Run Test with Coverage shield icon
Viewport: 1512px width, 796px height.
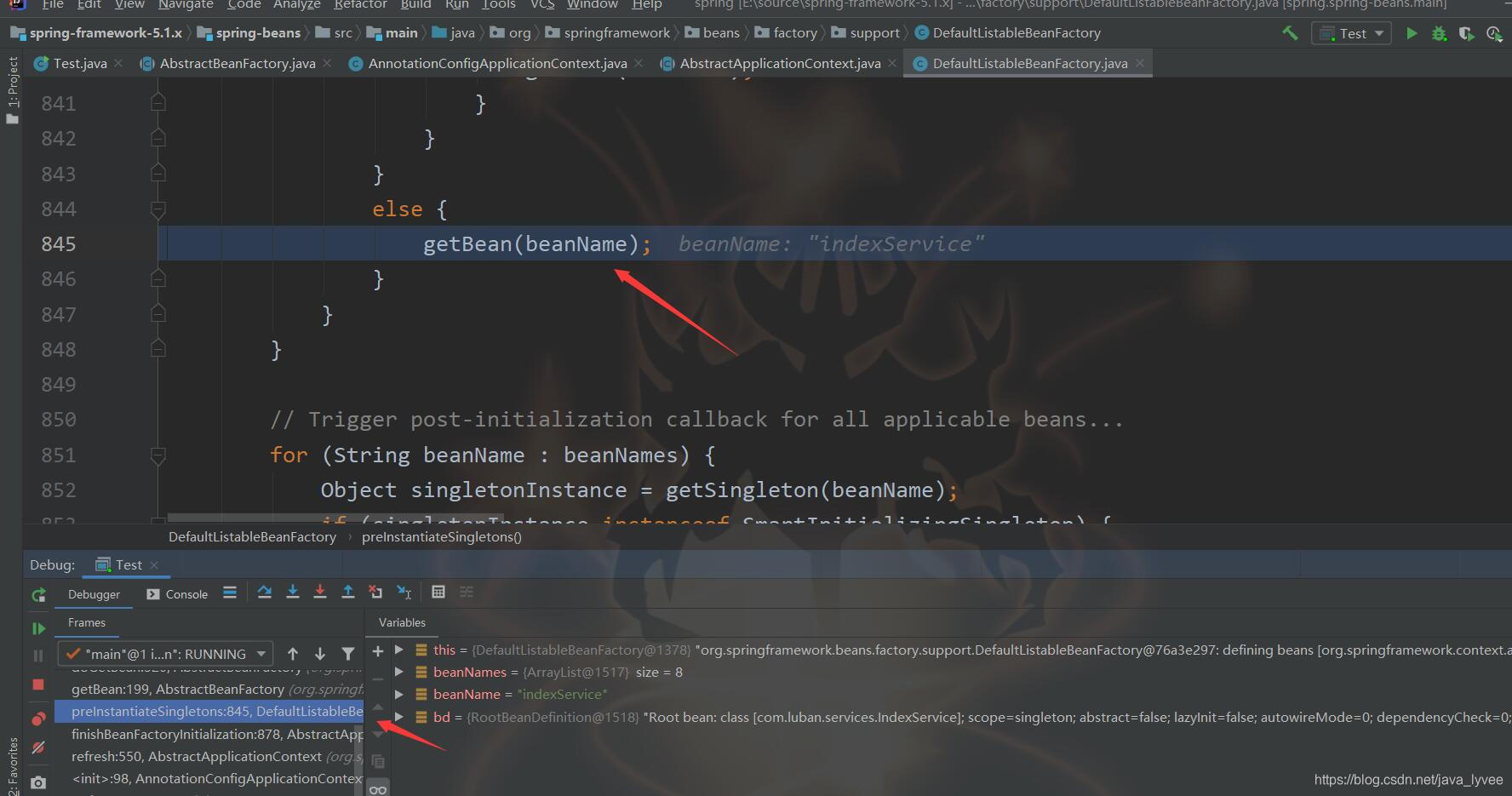(x=1466, y=33)
